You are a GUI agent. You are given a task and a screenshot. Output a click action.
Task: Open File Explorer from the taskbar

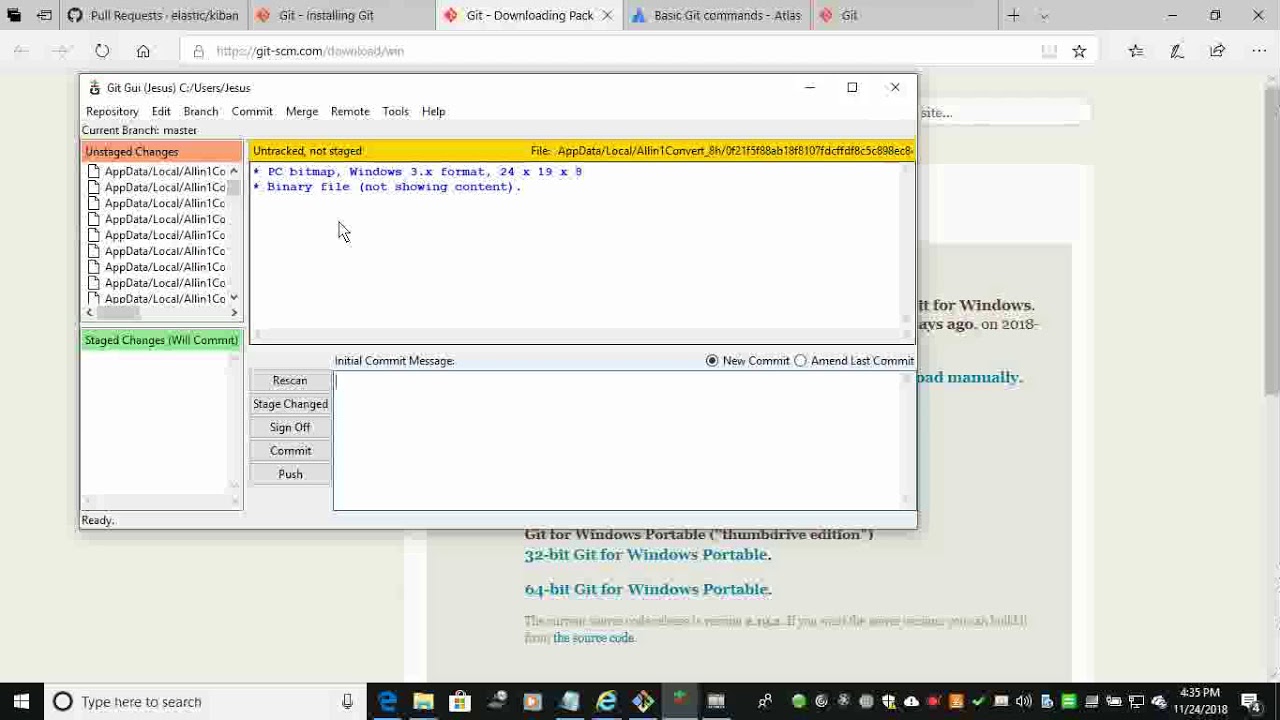(423, 702)
